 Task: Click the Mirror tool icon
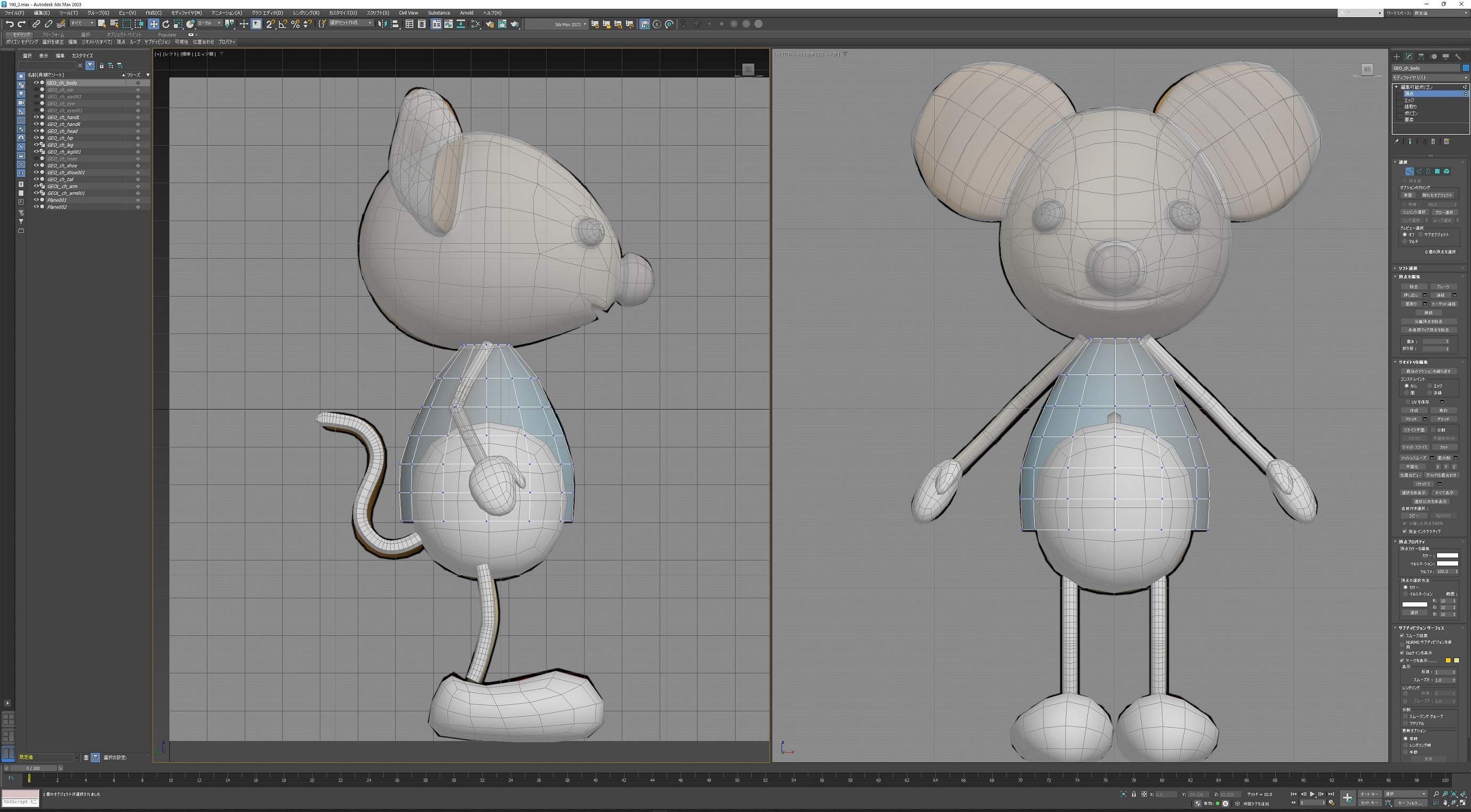click(x=383, y=24)
